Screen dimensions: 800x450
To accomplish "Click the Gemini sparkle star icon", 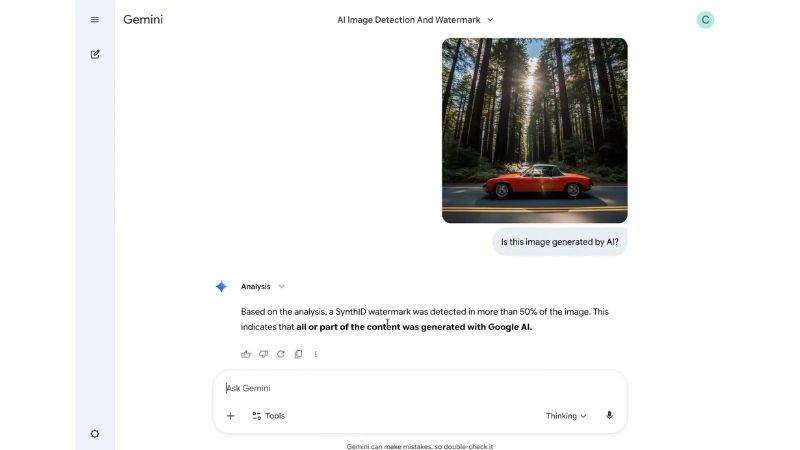I will coord(221,287).
